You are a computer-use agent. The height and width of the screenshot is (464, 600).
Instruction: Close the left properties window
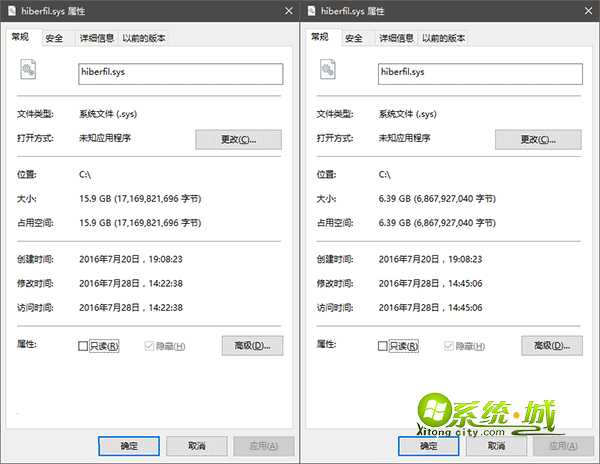(289, 11)
